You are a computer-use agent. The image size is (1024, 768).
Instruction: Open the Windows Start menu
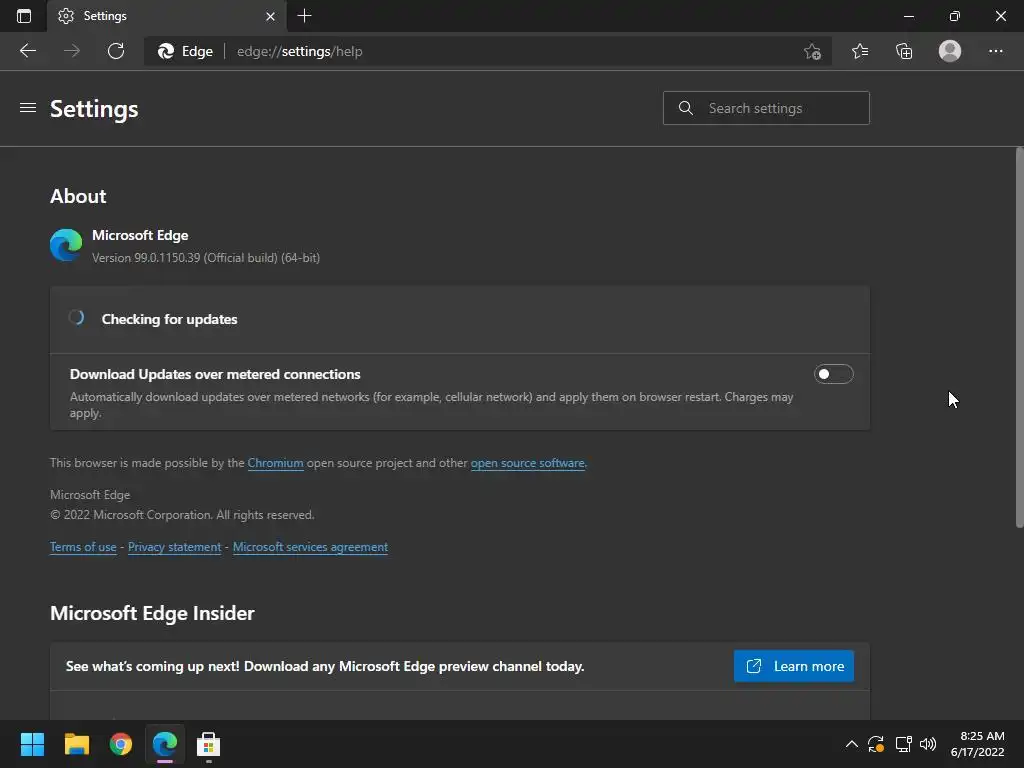point(32,744)
